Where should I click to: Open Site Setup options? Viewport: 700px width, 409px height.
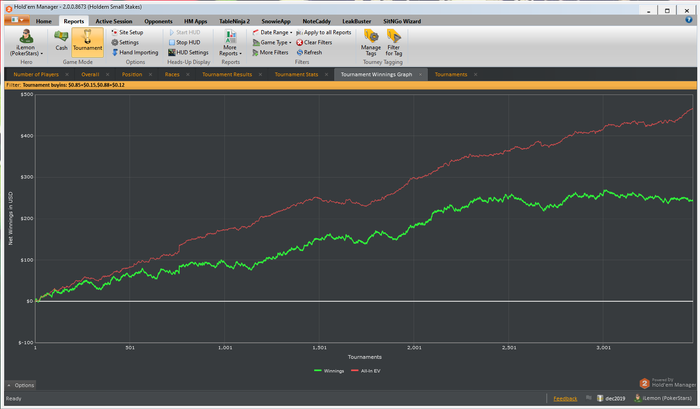click(127, 32)
